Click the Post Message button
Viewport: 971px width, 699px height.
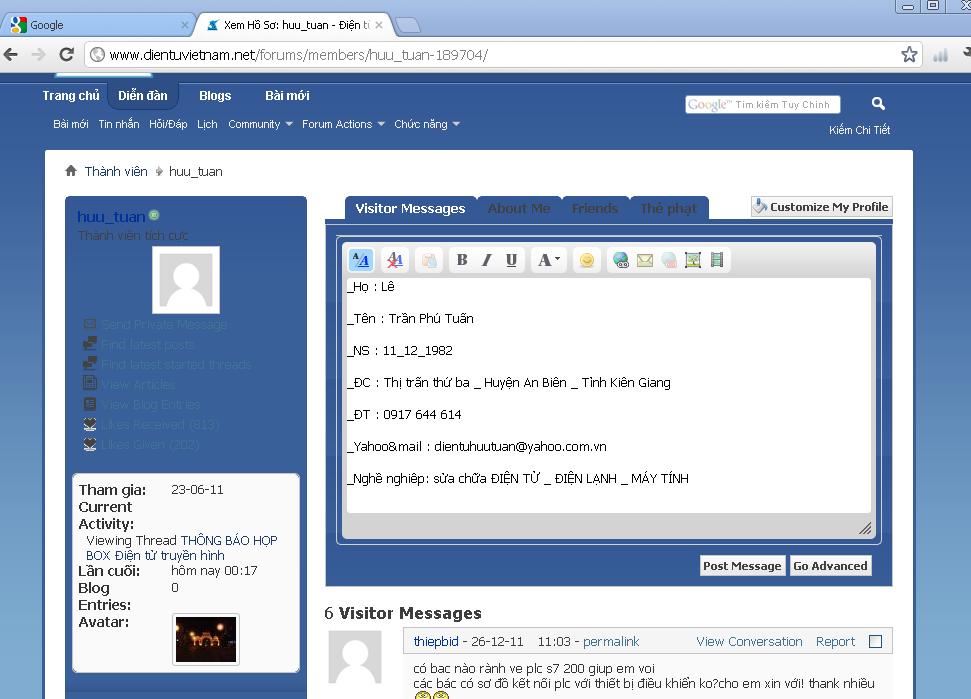[742, 566]
